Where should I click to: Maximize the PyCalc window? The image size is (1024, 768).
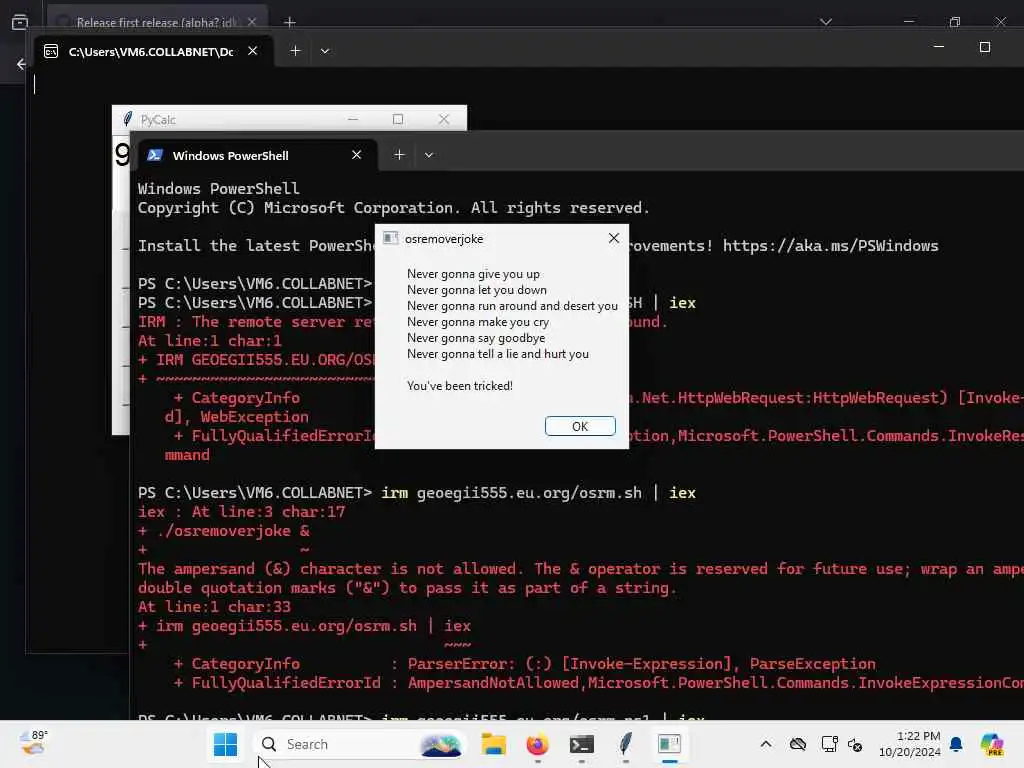(398, 119)
